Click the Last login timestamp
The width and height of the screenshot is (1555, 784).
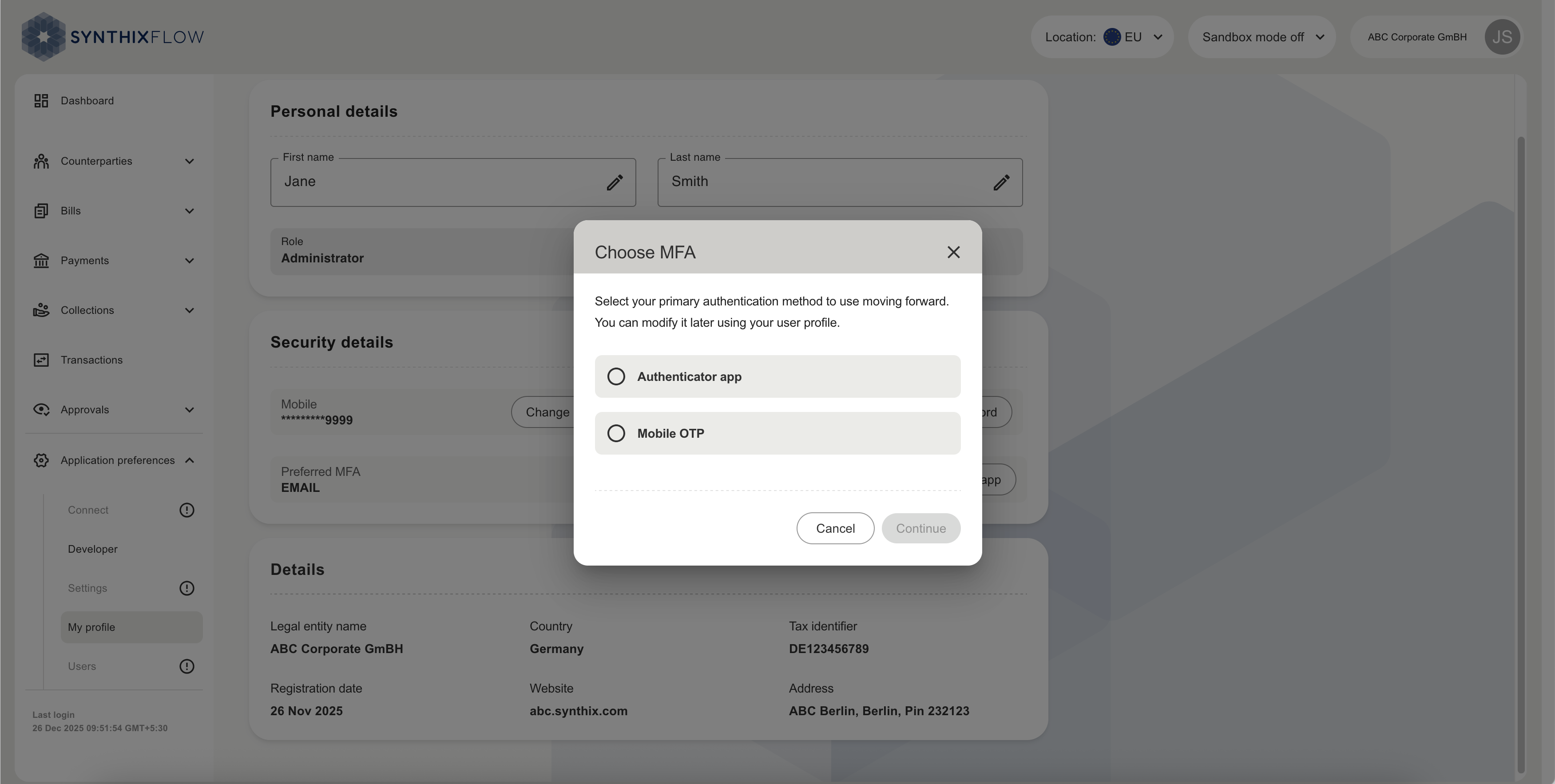[x=100, y=728]
